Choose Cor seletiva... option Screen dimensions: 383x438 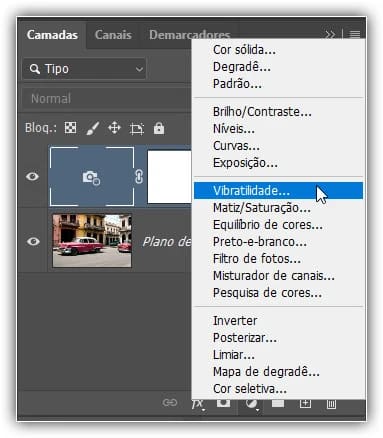[250, 389]
